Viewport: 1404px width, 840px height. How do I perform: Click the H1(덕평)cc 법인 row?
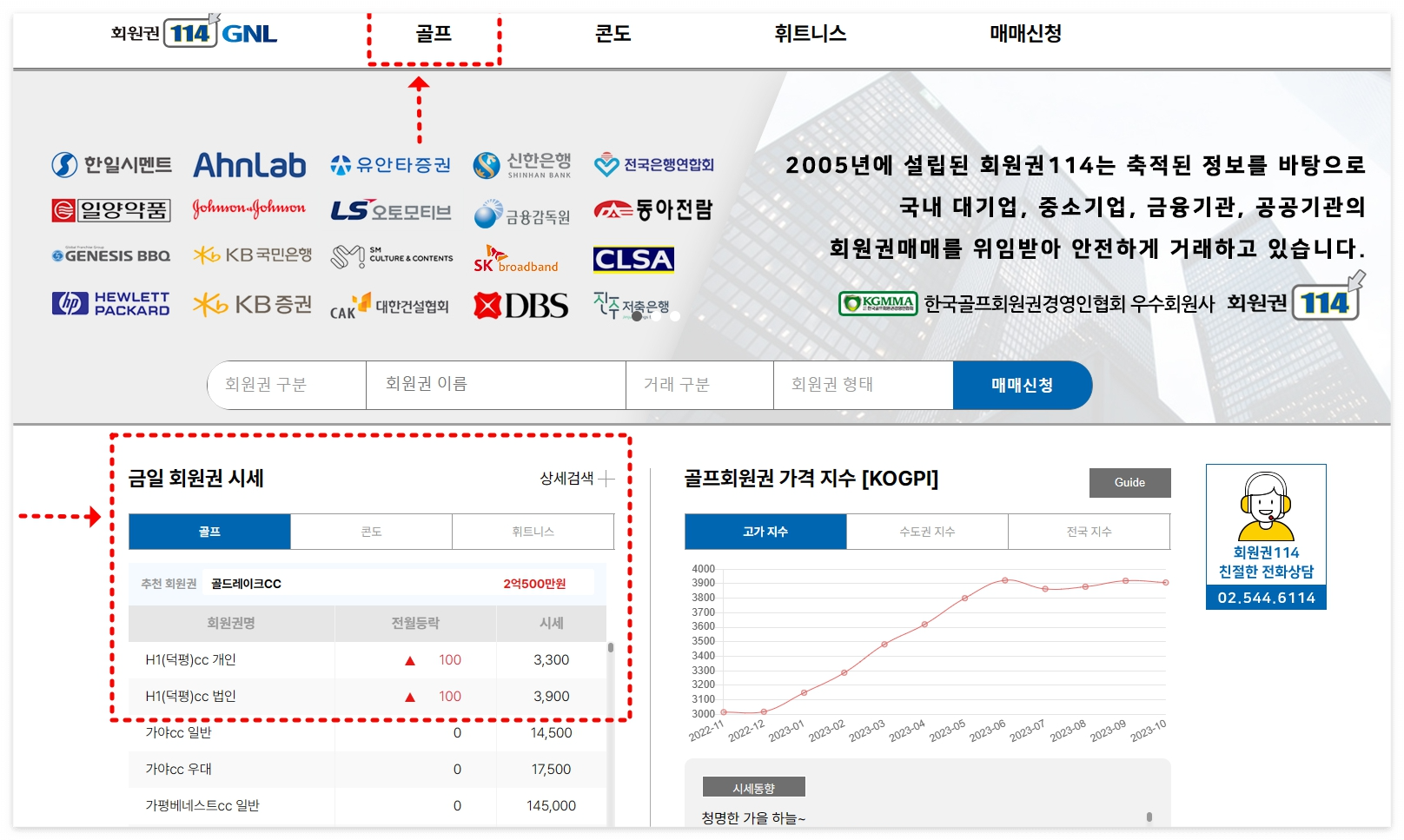(x=368, y=697)
